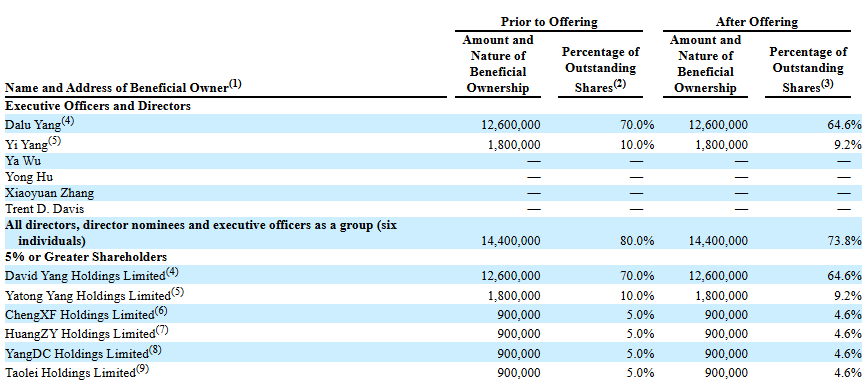This screenshot has height=389, width=867.
Task: Click the 14,400,000 prior to offering value
Action: click(514, 241)
